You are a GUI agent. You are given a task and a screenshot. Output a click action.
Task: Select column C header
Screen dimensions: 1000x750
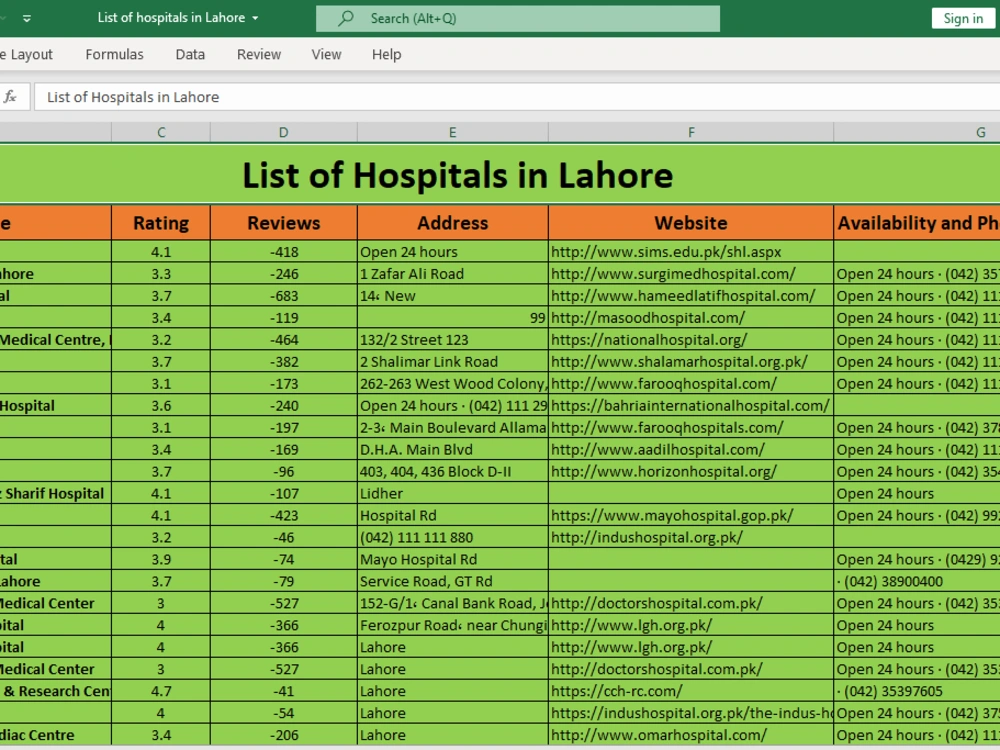pyautogui.click(x=161, y=132)
